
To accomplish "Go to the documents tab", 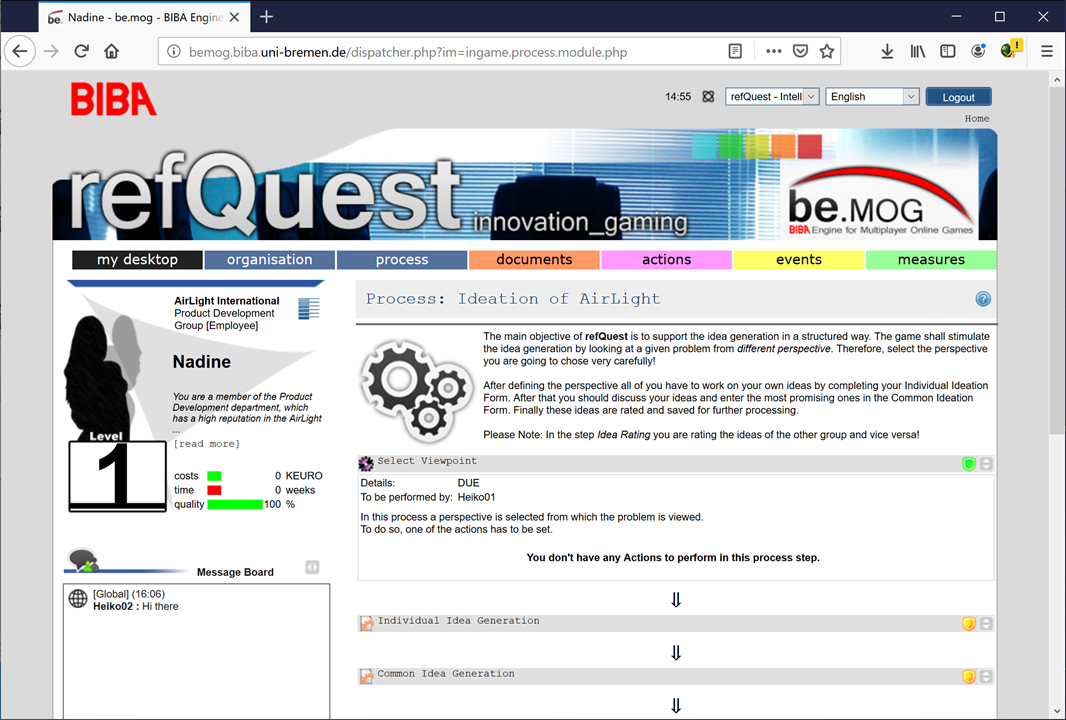I will pos(534,260).
